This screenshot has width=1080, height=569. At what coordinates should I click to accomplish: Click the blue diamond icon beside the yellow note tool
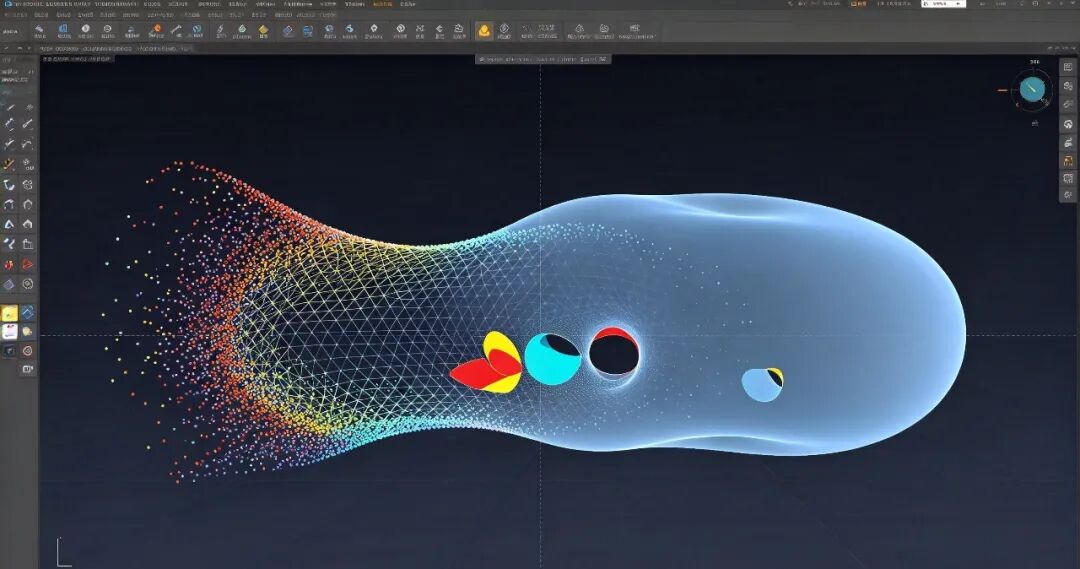point(28,313)
